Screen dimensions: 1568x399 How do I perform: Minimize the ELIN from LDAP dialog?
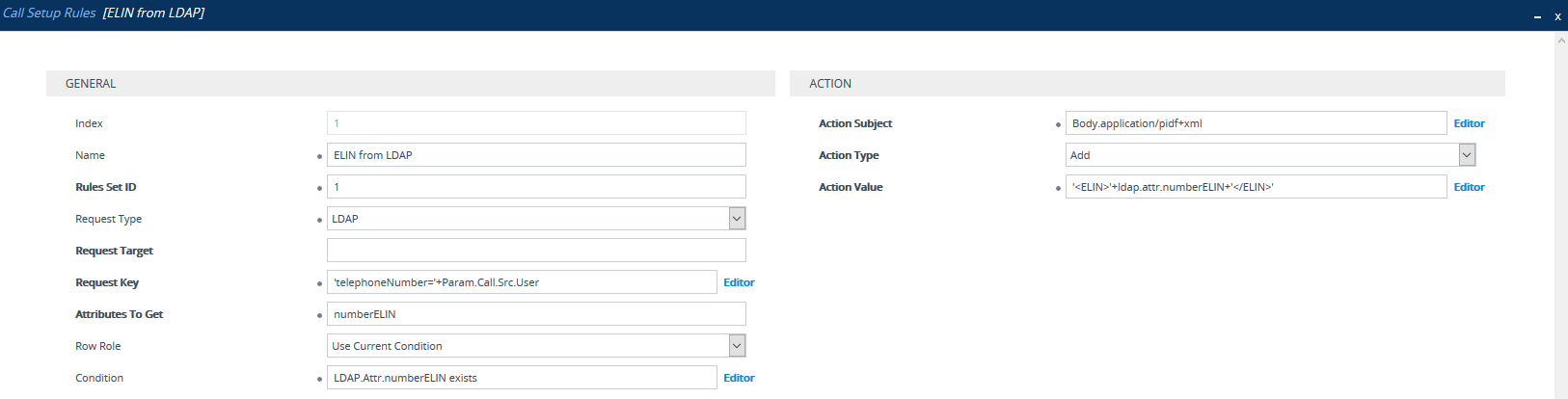[1537, 16]
